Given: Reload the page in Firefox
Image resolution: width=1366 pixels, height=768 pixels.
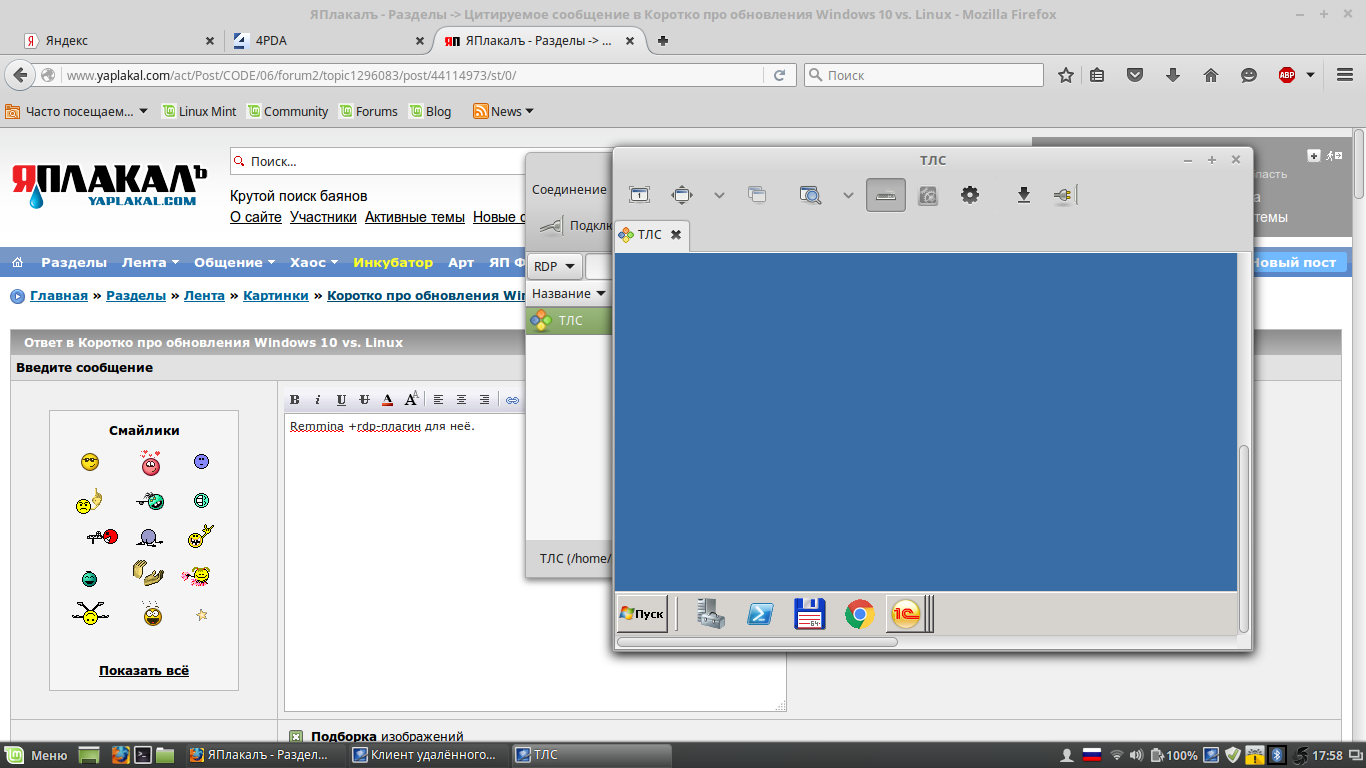Looking at the screenshot, I should (779, 75).
